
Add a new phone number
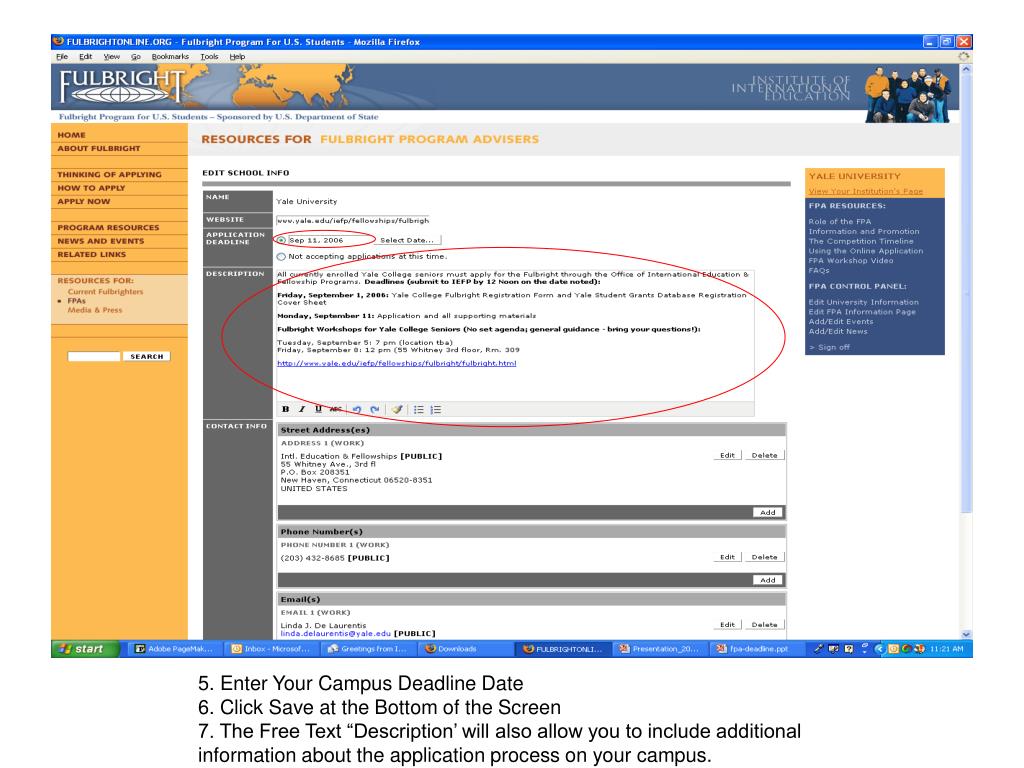coord(768,580)
